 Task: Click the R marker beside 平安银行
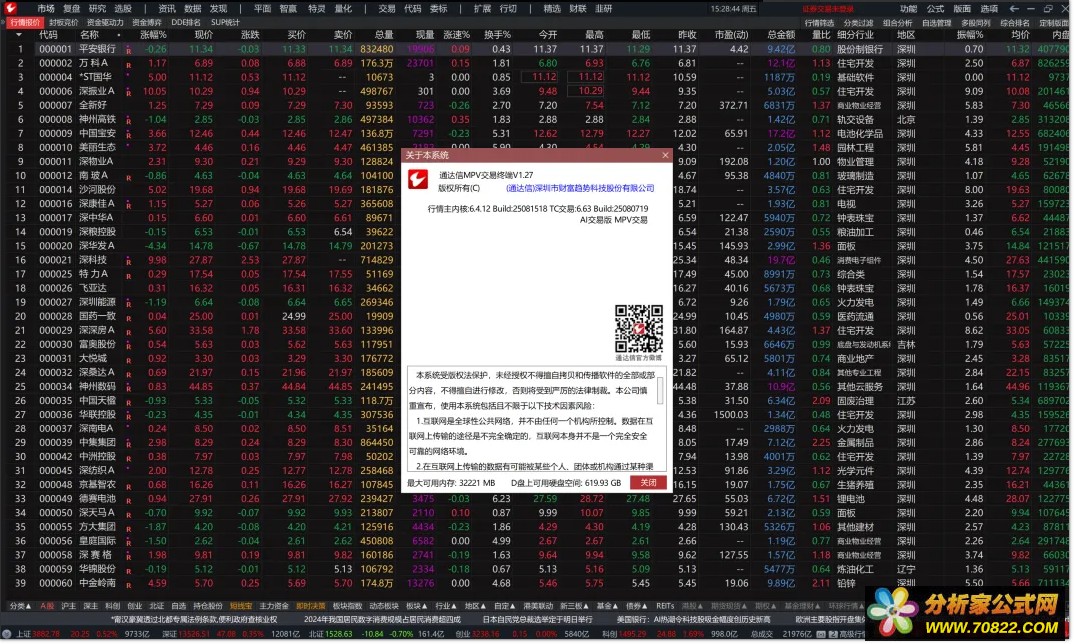pos(128,50)
